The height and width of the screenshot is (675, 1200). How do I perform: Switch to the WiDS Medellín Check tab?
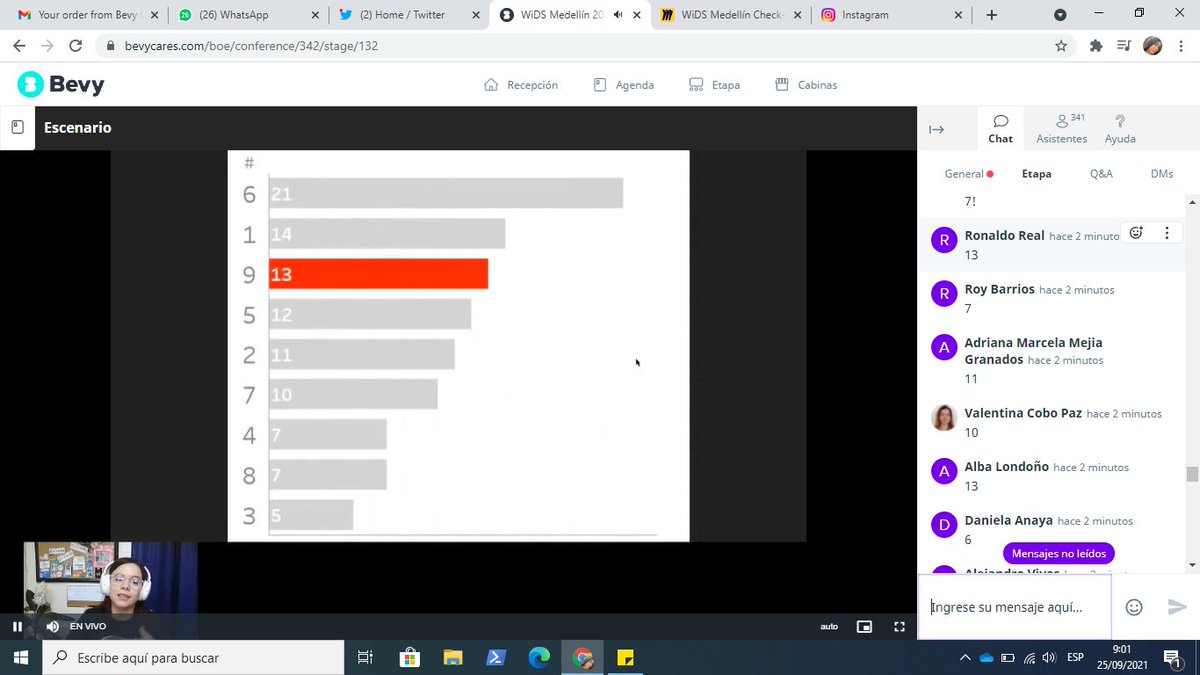pyautogui.click(x=730, y=15)
